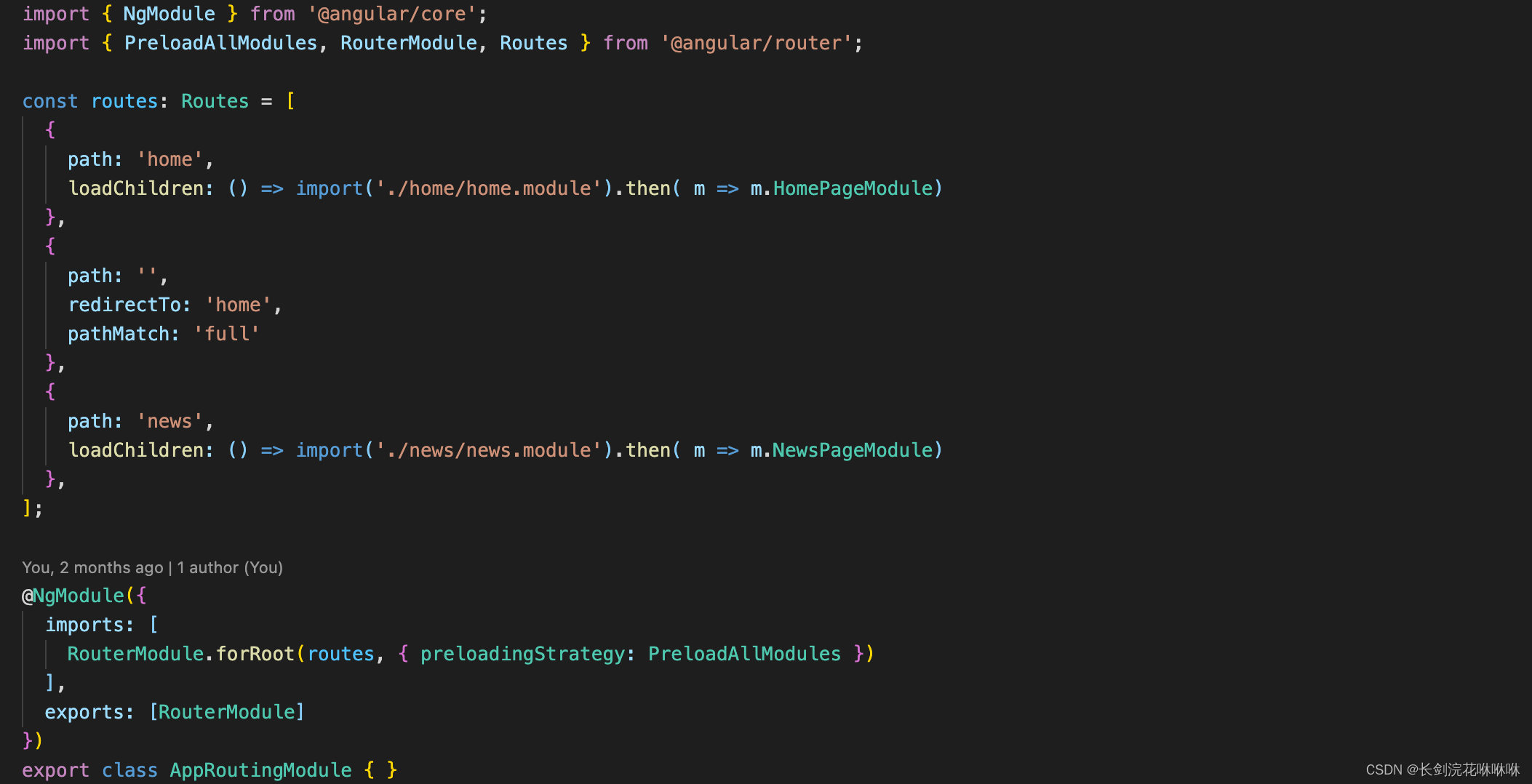Click the 'full' string value
1532x784 pixels.
(226, 334)
